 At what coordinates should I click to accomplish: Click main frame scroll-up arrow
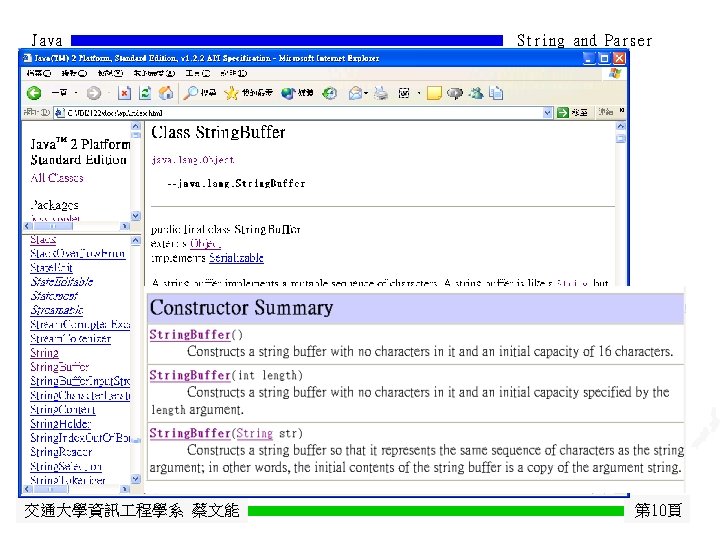(620, 126)
